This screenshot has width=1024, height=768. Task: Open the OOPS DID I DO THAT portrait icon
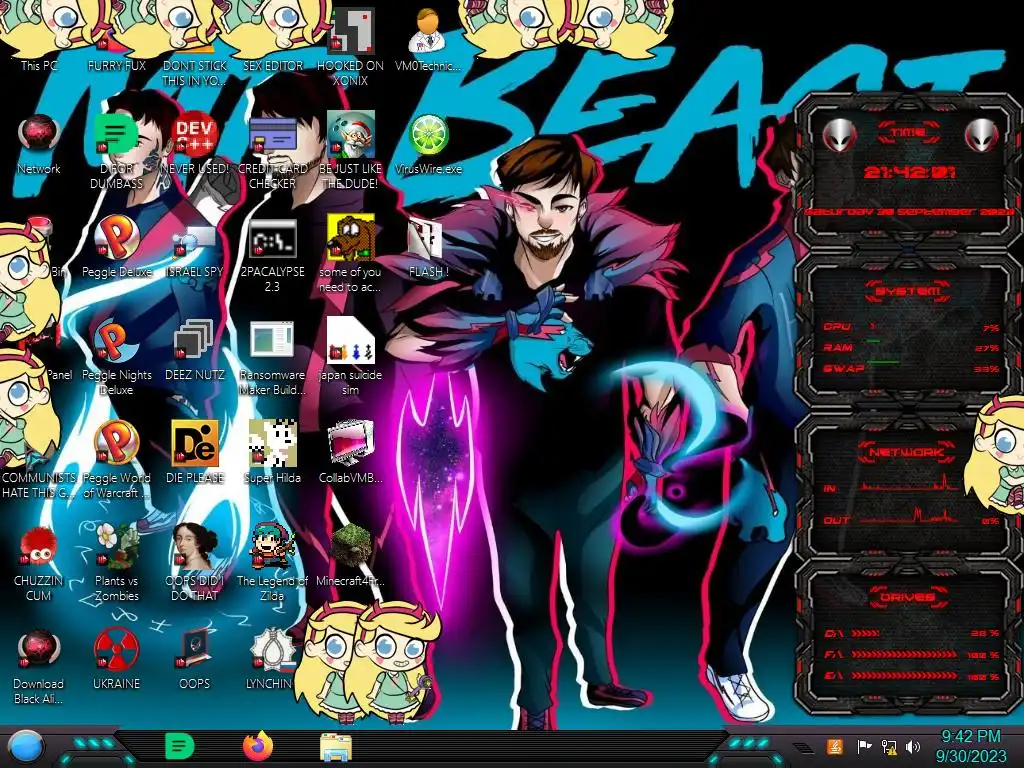pyautogui.click(x=195, y=562)
